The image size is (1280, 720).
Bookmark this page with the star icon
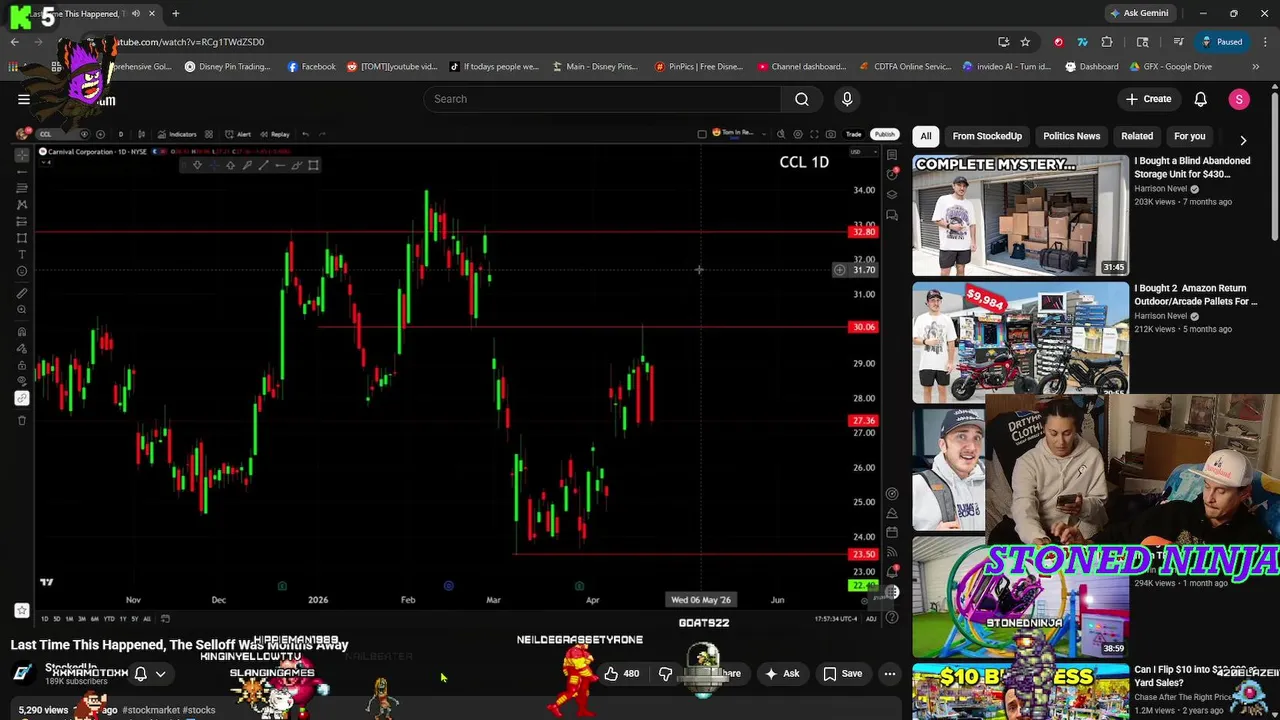click(x=1025, y=42)
